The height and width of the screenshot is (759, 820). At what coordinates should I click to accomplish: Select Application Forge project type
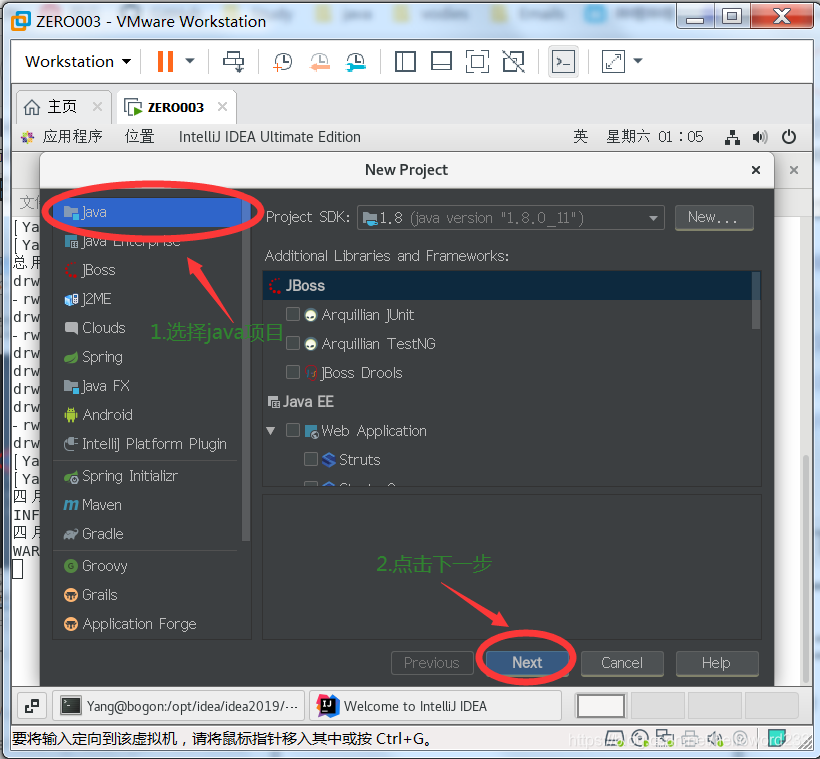pos(147,624)
